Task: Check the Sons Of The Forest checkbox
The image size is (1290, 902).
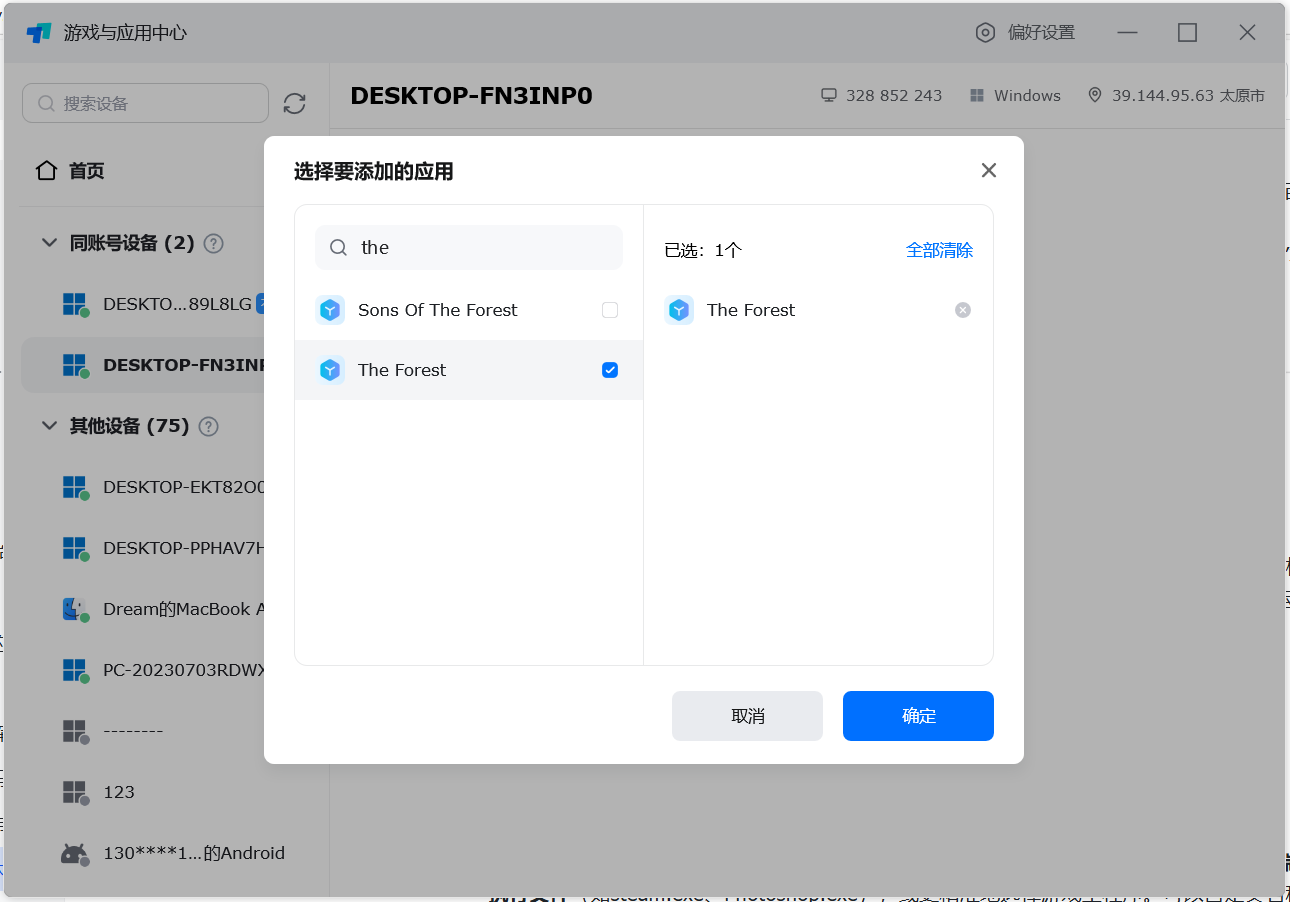Action: 610,310
